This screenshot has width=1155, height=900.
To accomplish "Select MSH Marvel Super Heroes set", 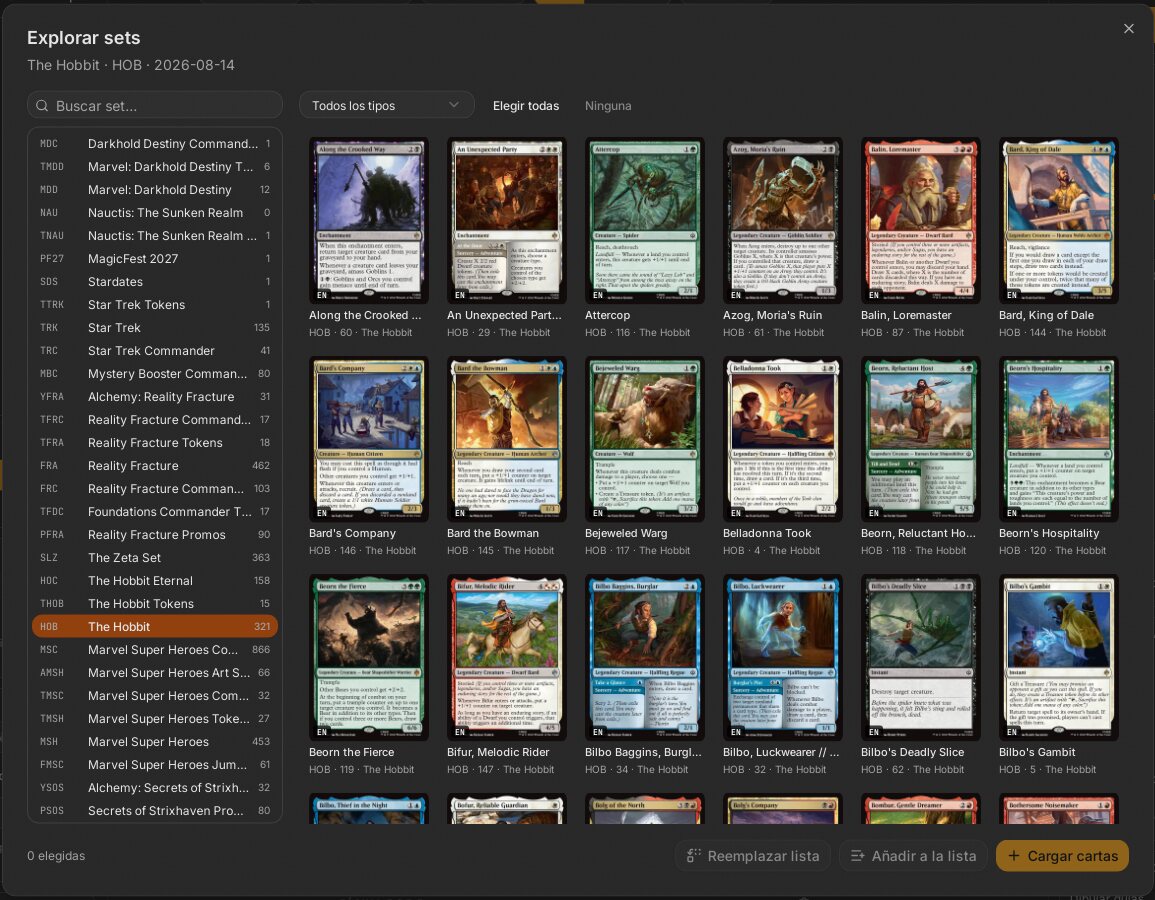I will [x=155, y=742].
